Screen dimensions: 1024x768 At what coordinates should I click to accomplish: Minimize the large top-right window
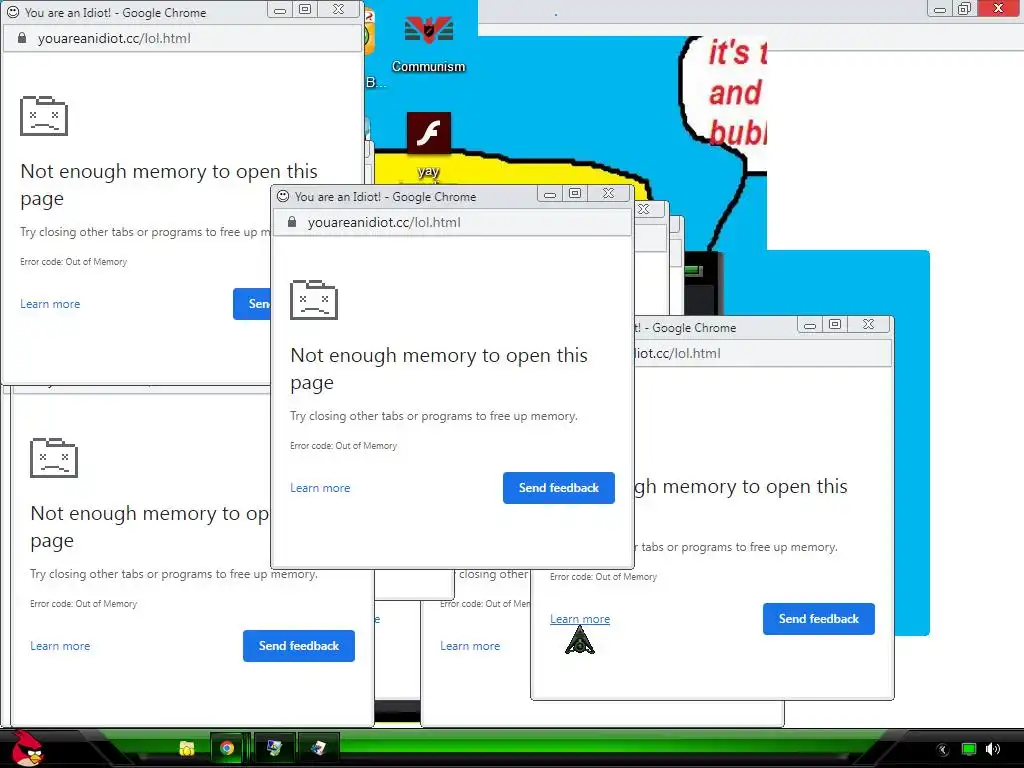[940, 8]
